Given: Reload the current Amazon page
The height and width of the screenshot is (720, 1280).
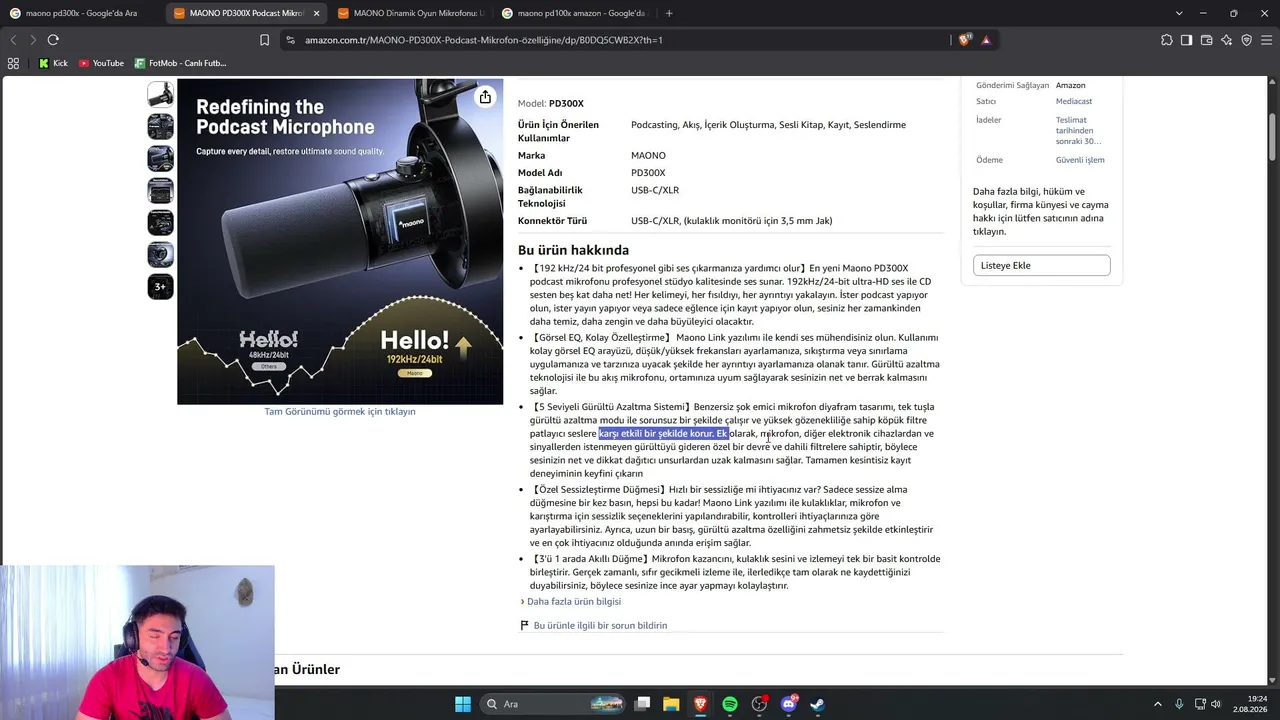Looking at the screenshot, I should tap(53, 40).
